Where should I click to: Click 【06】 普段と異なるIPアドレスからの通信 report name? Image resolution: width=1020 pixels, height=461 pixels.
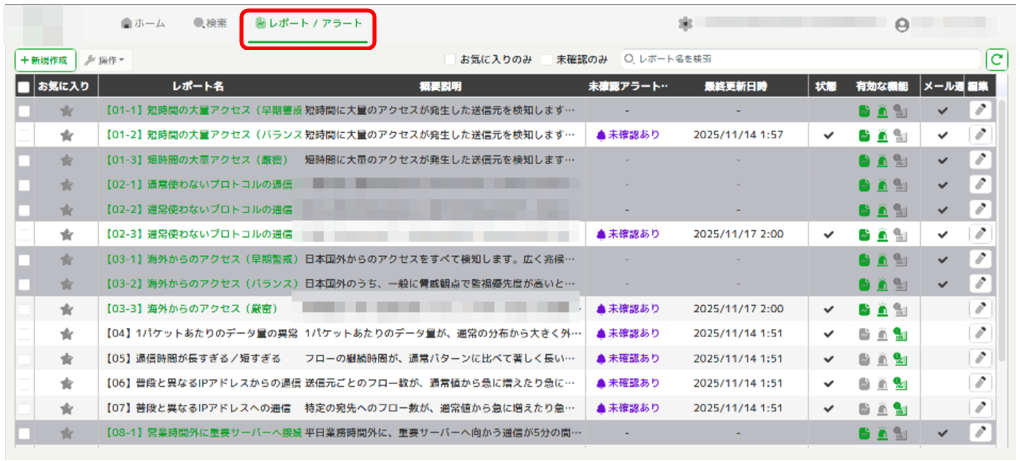pos(202,383)
